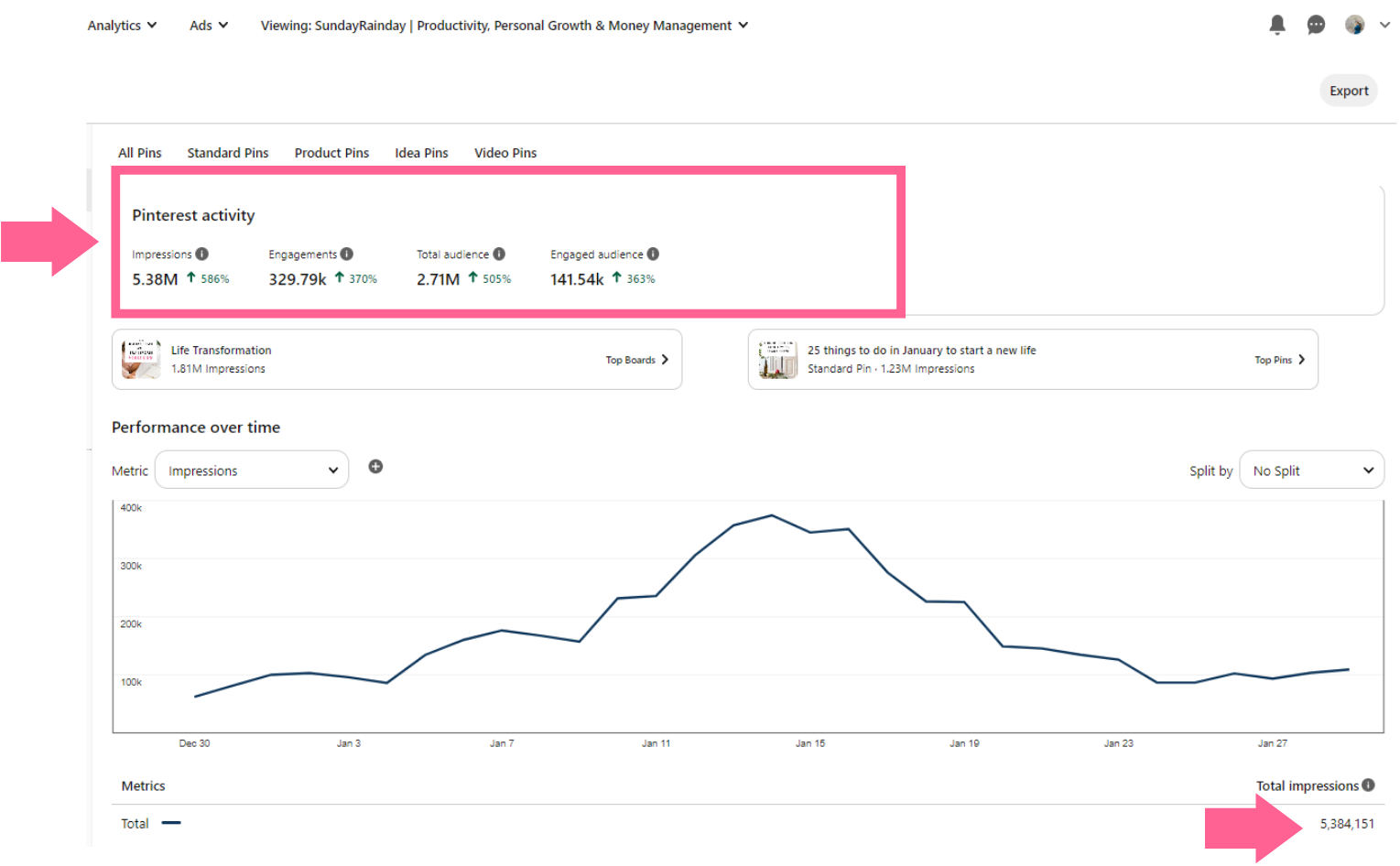Click the Total impressions info icon

point(1368,785)
